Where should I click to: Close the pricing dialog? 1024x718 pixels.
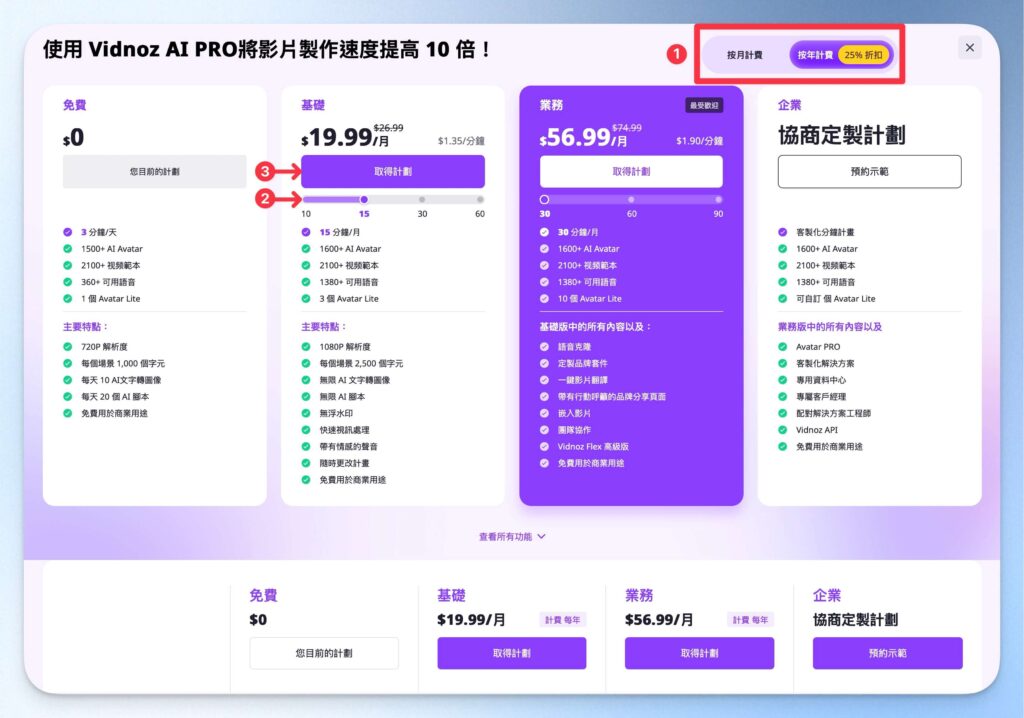pos(970,48)
